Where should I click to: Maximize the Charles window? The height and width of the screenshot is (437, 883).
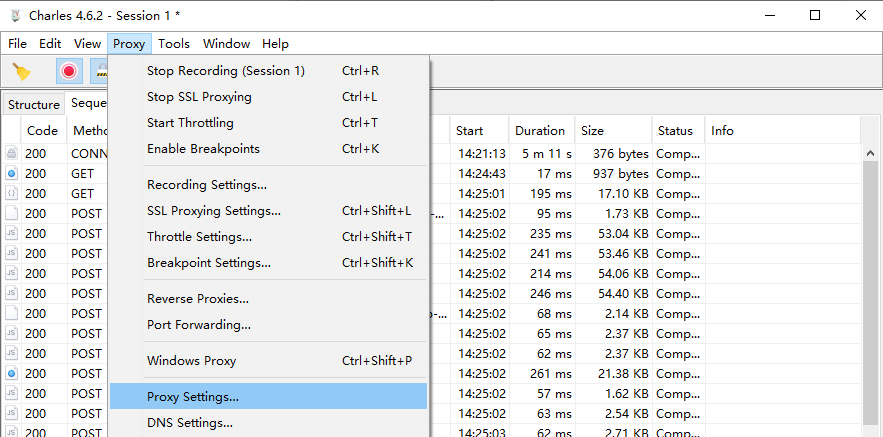tap(815, 15)
